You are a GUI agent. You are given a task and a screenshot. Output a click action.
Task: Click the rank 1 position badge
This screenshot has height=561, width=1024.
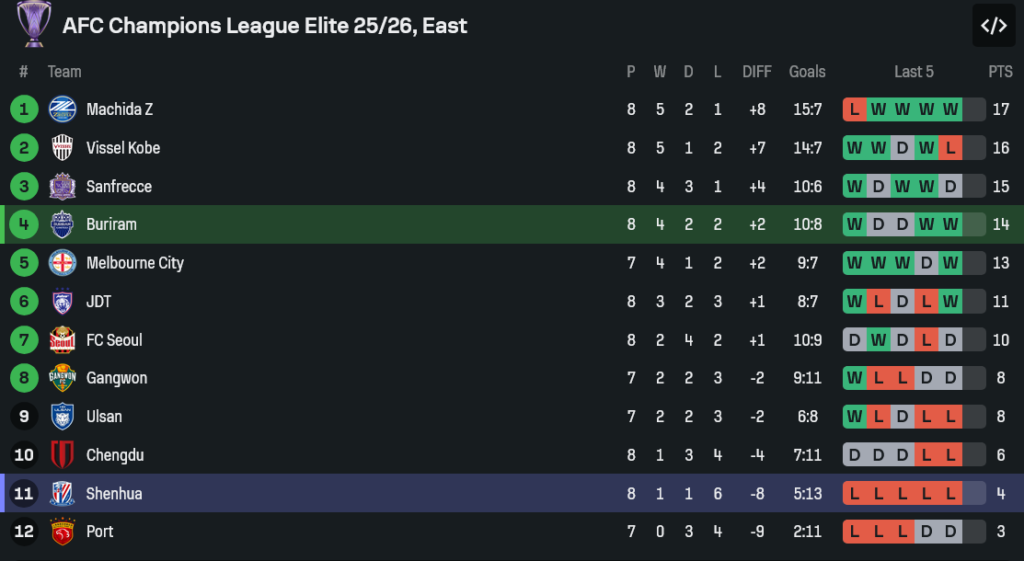coord(24,109)
